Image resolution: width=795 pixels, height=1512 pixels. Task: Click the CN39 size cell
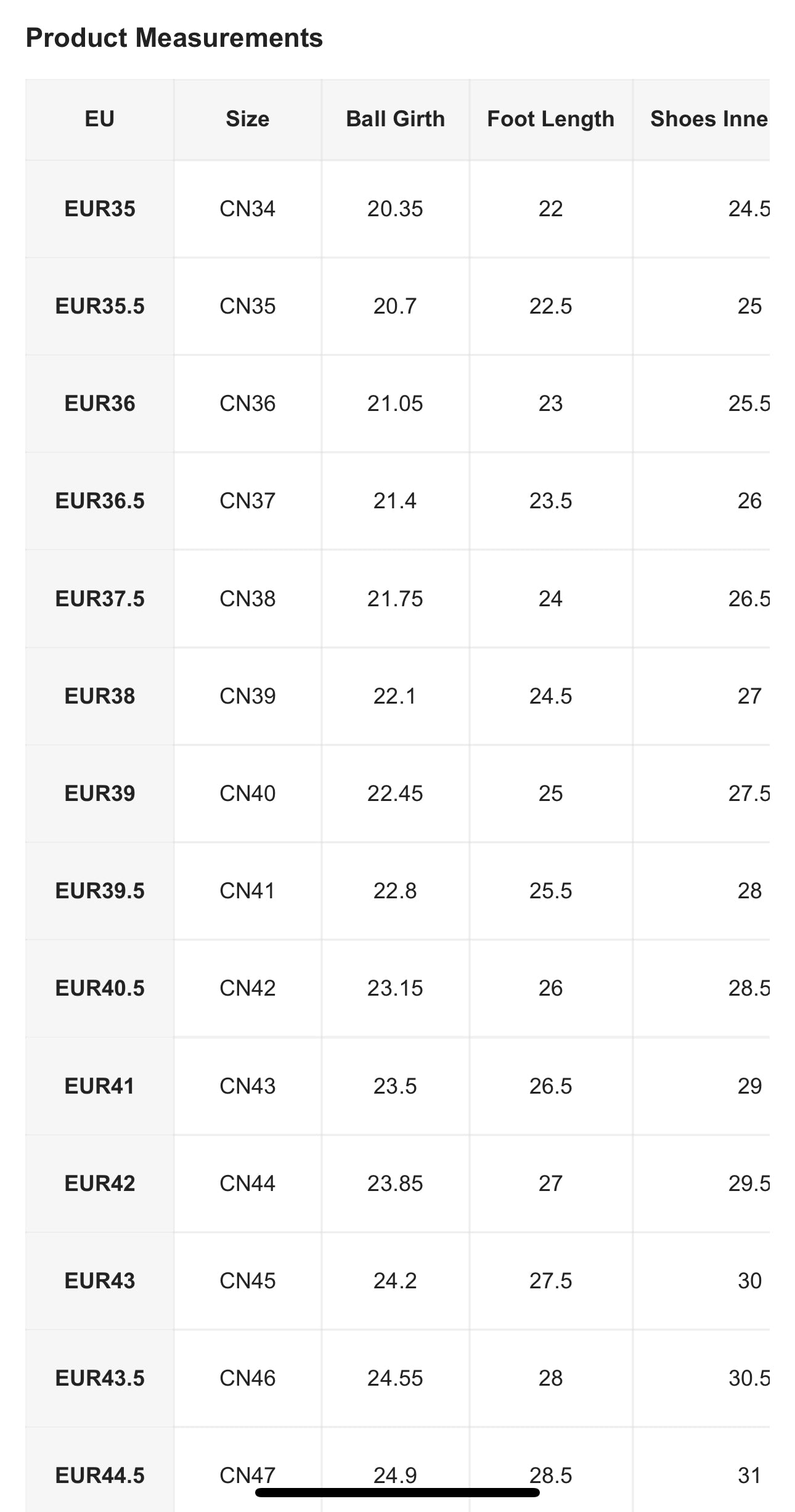(x=248, y=696)
